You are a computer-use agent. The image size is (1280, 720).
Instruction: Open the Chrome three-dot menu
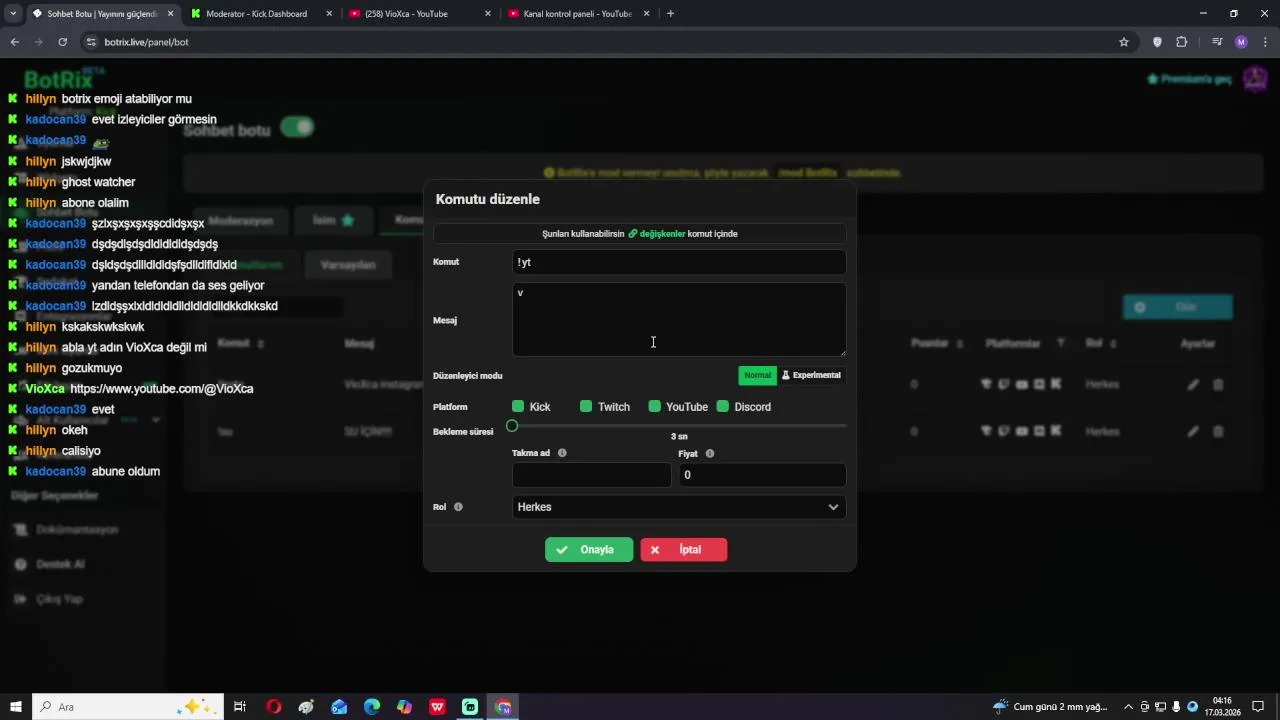[x=1265, y=42]
